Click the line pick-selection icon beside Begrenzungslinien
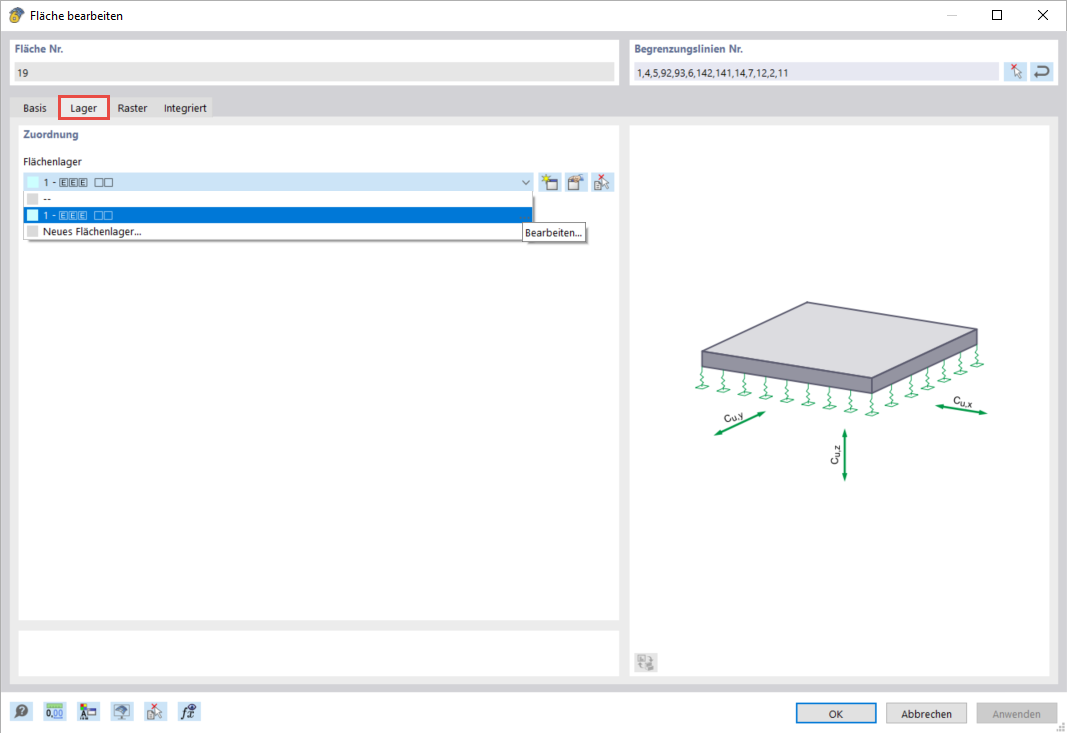Image resolution: width=1067 pixels, height=733 pixels. pyautogui.click(x=1015, y=71)
